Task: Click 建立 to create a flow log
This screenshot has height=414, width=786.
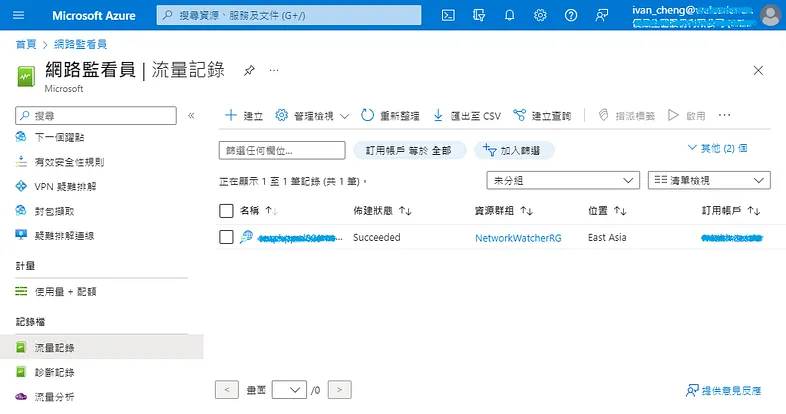Action: 244,116
